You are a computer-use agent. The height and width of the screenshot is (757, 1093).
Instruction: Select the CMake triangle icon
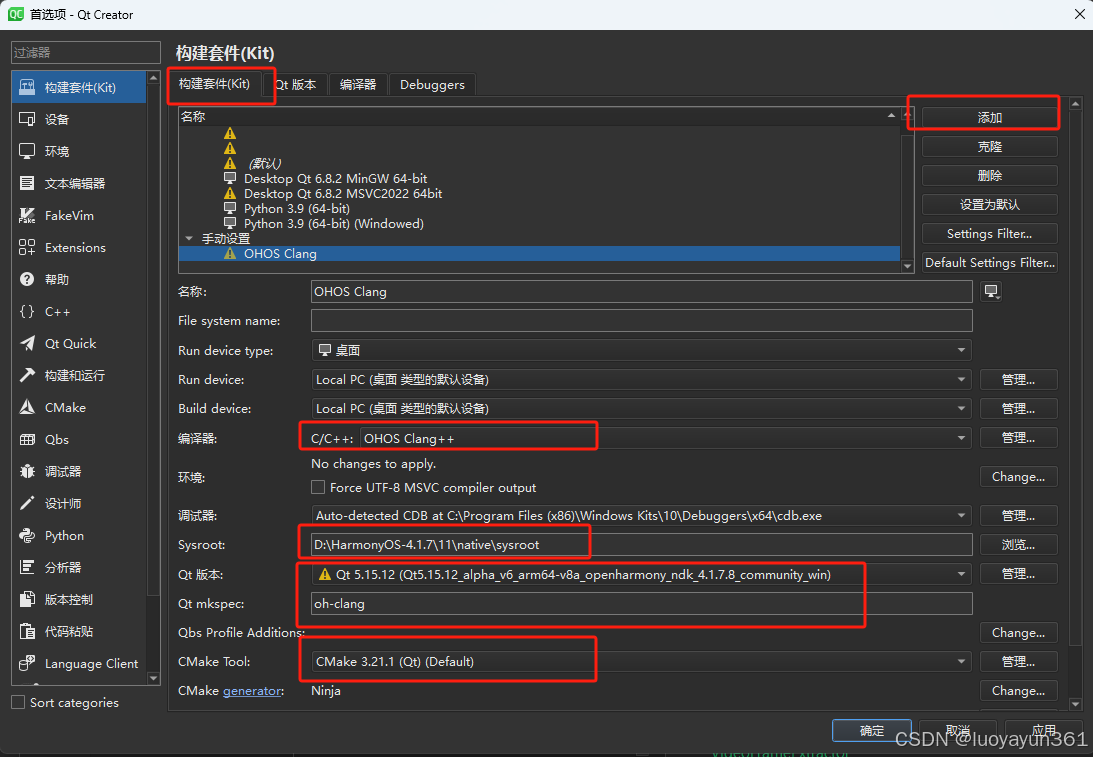[27, 407]
